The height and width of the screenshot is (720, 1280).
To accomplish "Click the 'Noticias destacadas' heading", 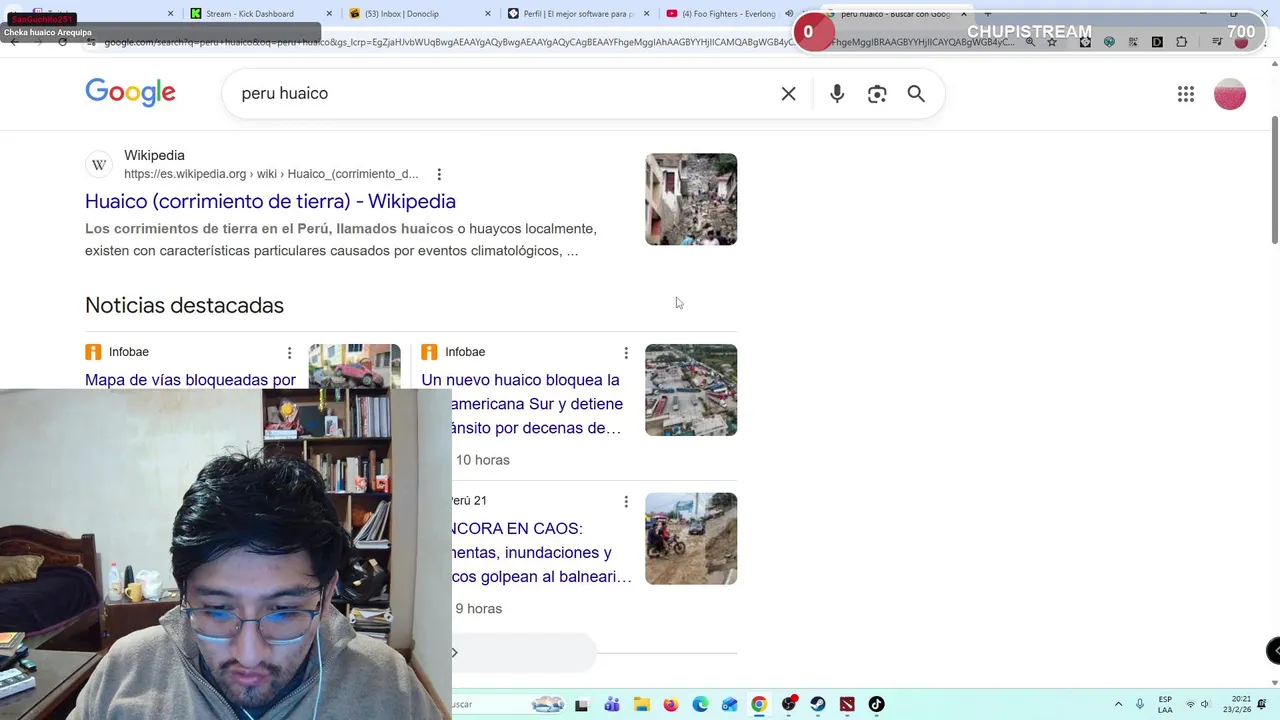I will pyautogui.click(x=184, y=305).
